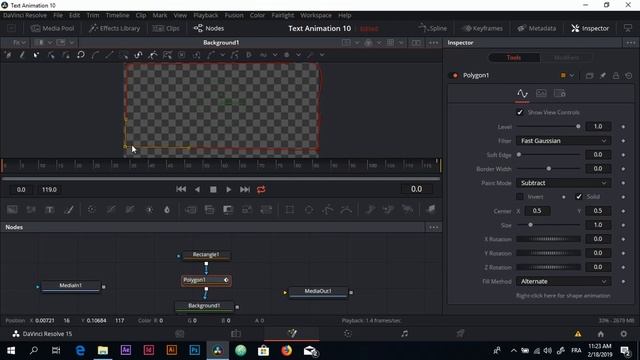Switch to the Tools tab in Inspector
The image size is (640, 360).
[x=514, y=58]
